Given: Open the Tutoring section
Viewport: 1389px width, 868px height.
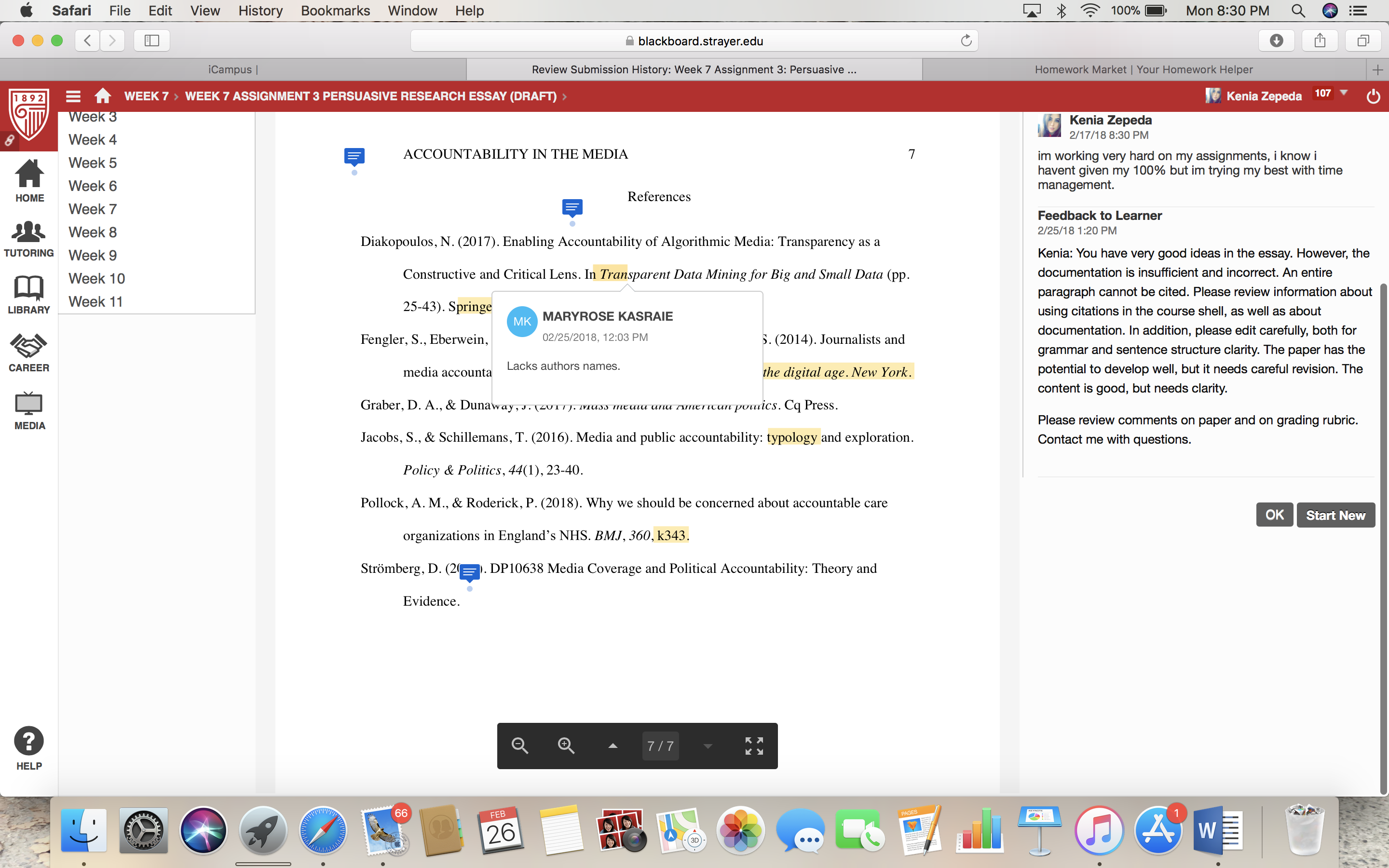Looking at the screenshot, I should (29, 239).
